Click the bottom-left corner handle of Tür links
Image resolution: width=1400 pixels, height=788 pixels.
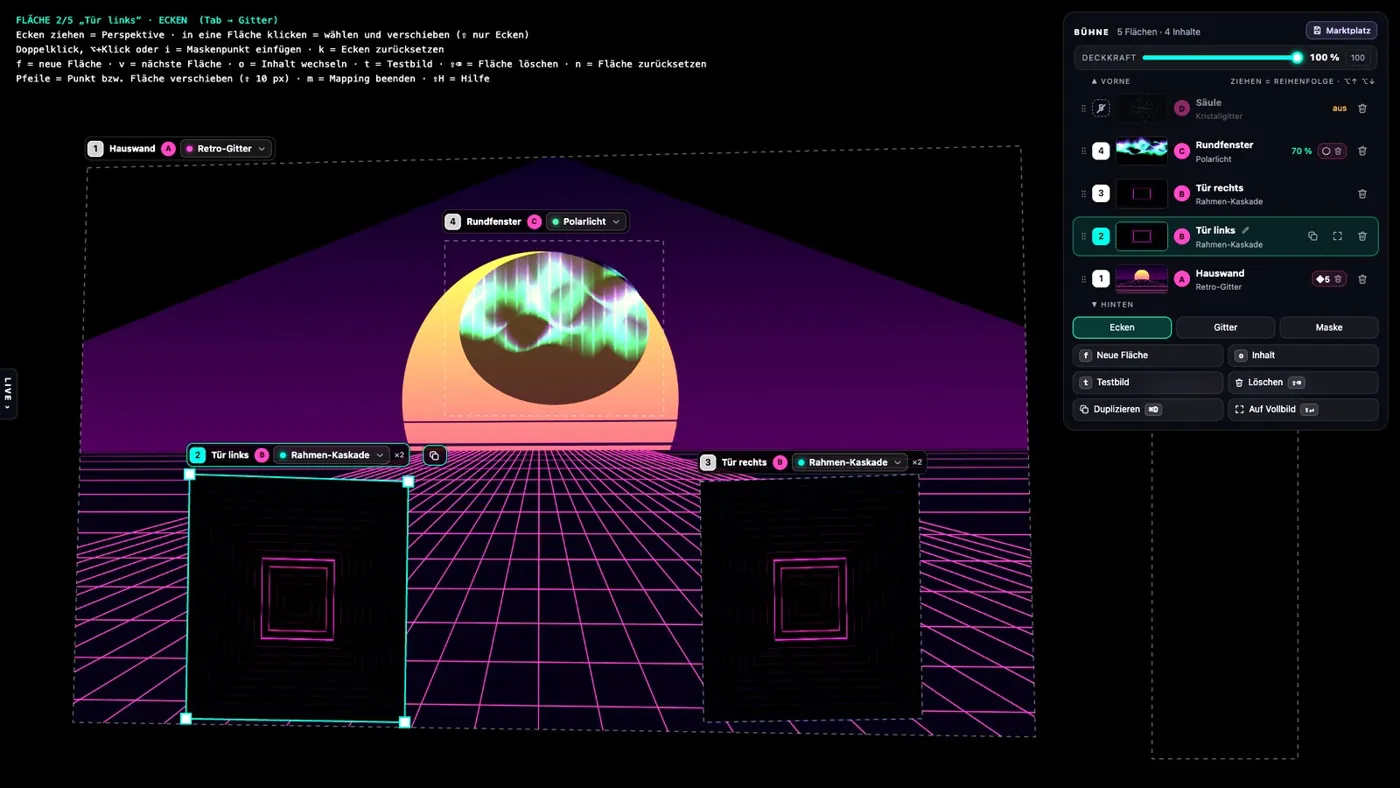pyautogui.click(x=185, y=718)
